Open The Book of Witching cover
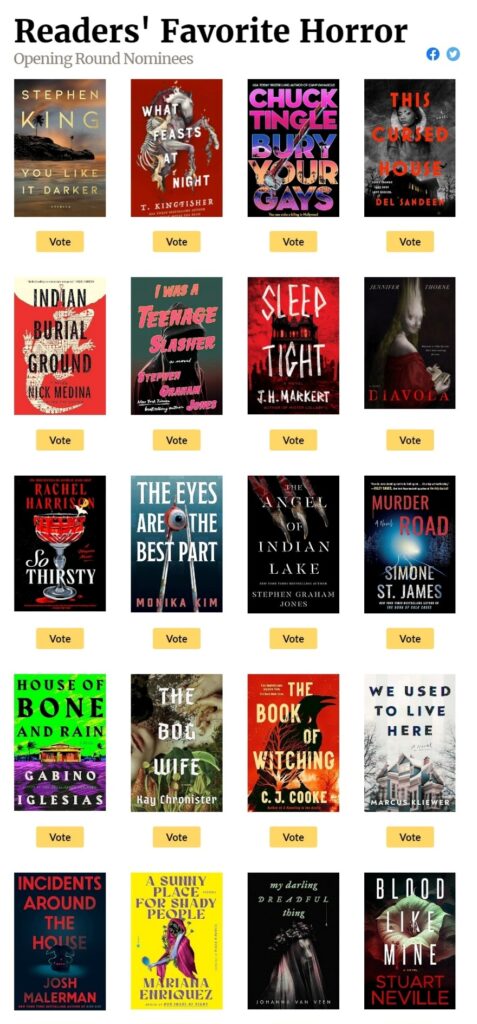The width and height of the screenshot is (477, 1024). pyautogui.click(x=293, y=743)
